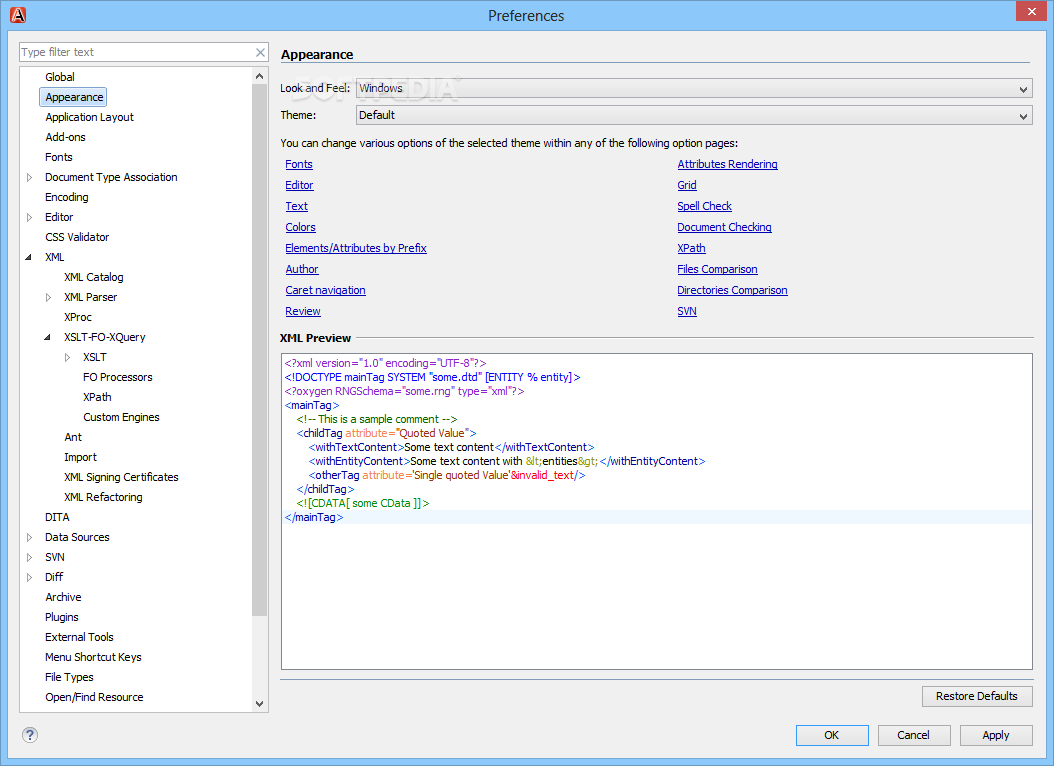Image resolution: width=1054 pixels, height=766 pixels.
Task: Select Application Layout tree item
Action: (x=89, y=117)
